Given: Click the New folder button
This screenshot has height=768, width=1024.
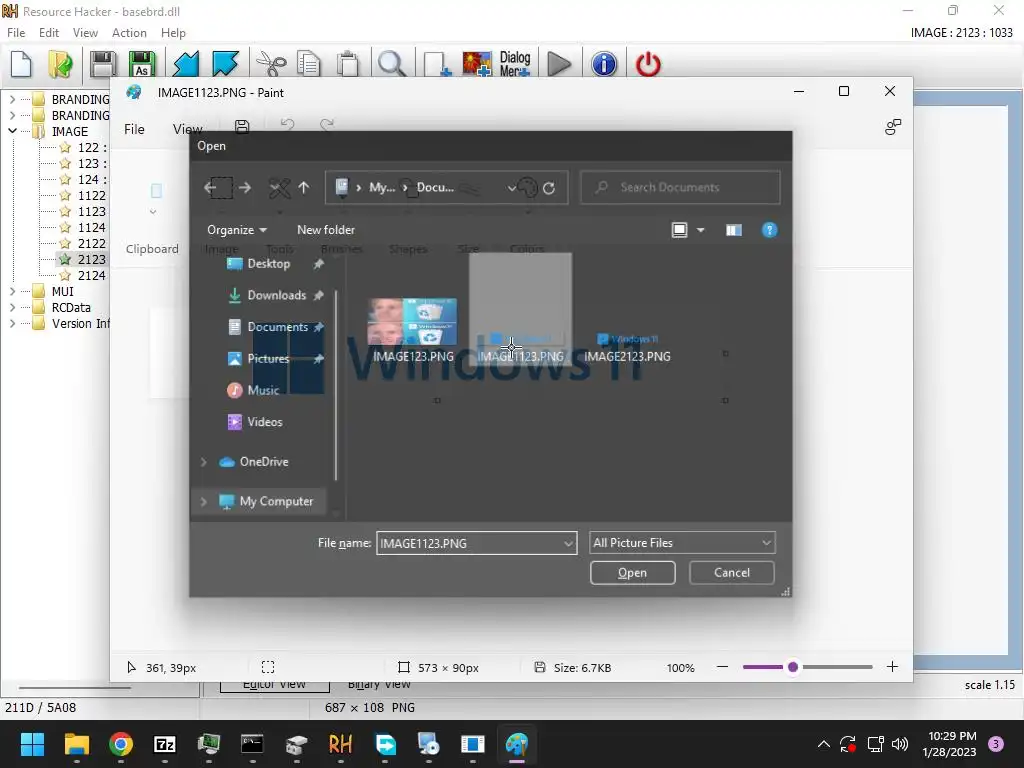Looking at the screenshot, I should tap(326, 230).
